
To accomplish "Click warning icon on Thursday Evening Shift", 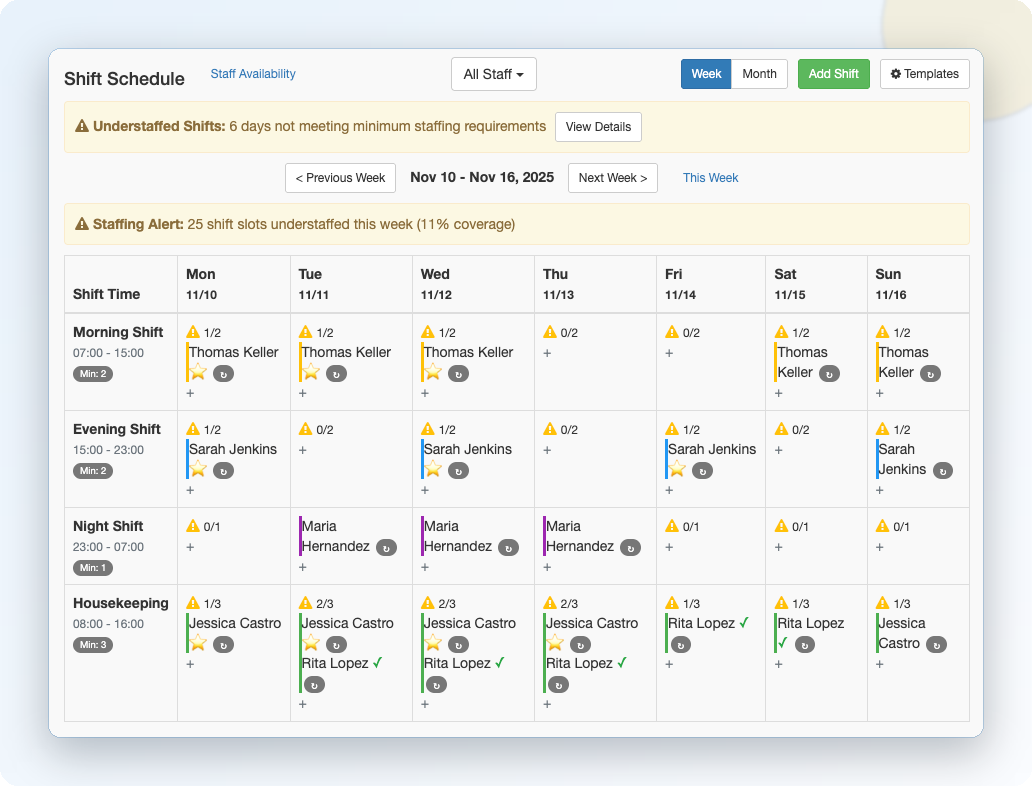I will pyautogui.click(x=550, y=429).
